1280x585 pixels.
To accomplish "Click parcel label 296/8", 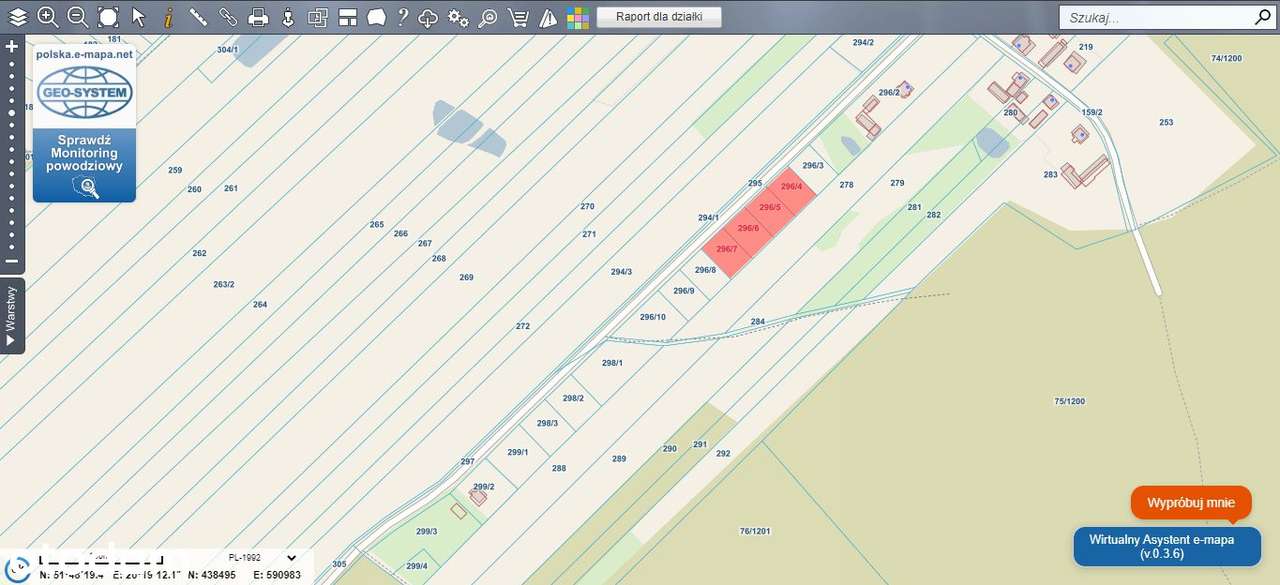I will pyautogui.click(x=705, y=270).
